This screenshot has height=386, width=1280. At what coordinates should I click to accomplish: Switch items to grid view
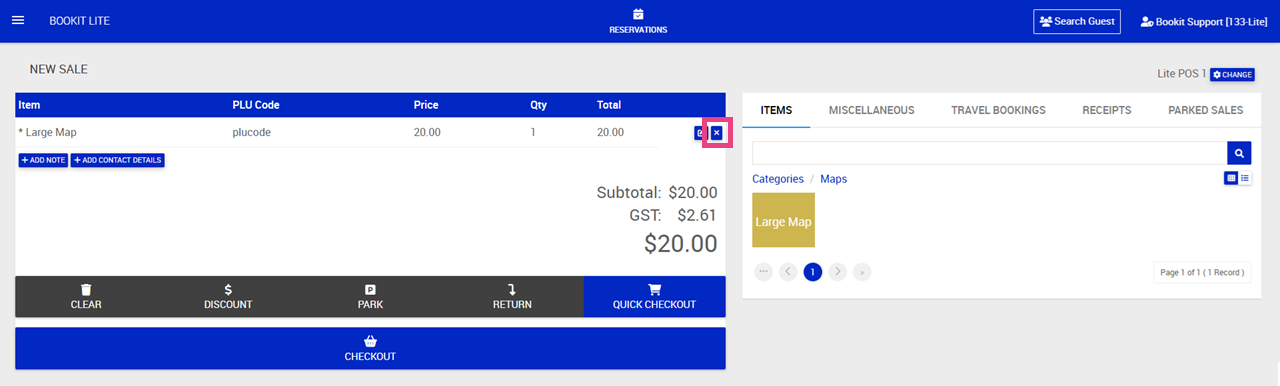(x=1232, y=178)
